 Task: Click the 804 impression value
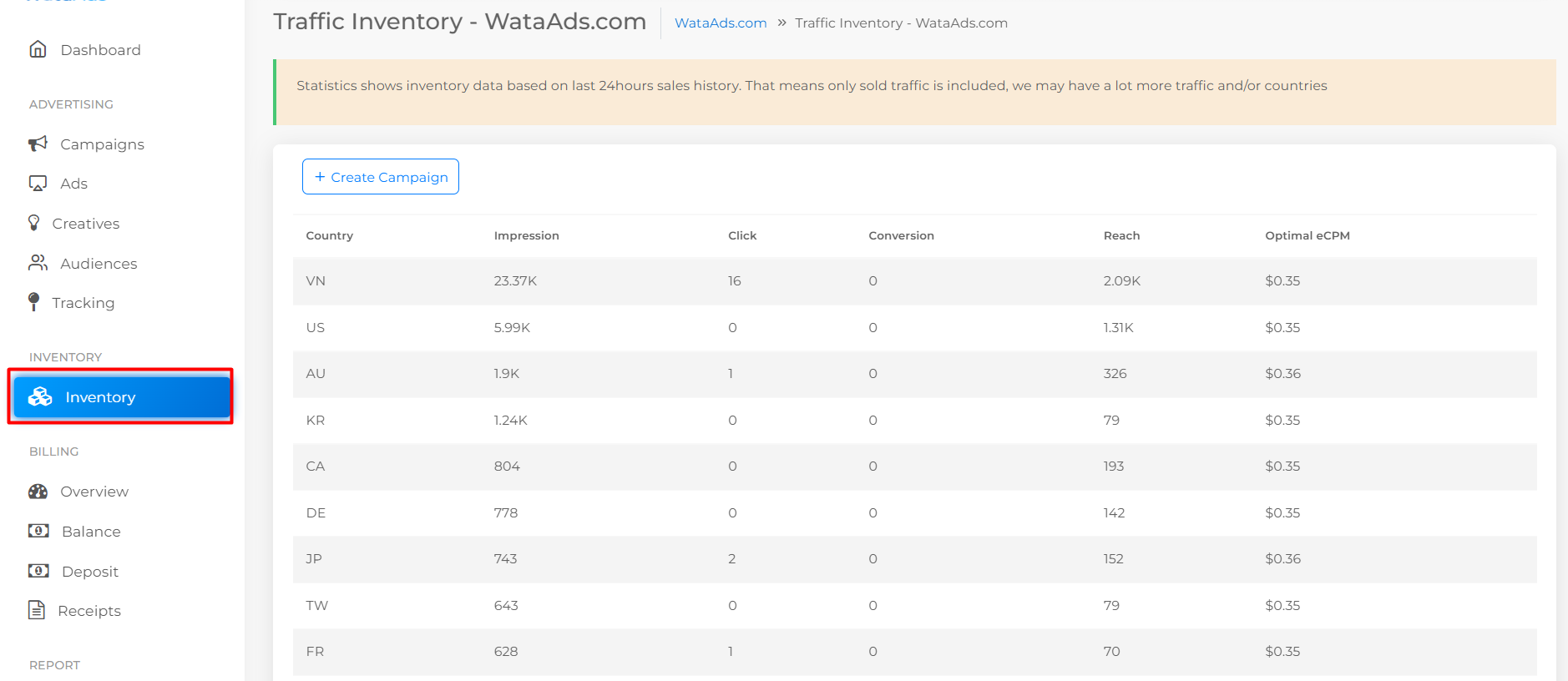pyautogui.click(x=507, y=467)
